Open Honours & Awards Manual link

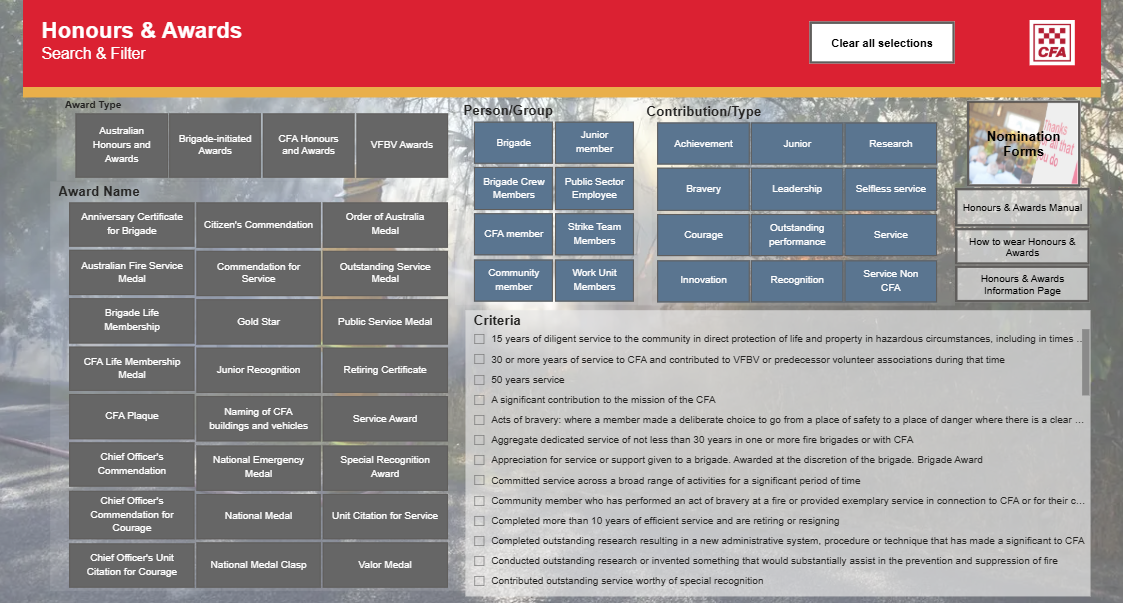tap(1022, 208)
